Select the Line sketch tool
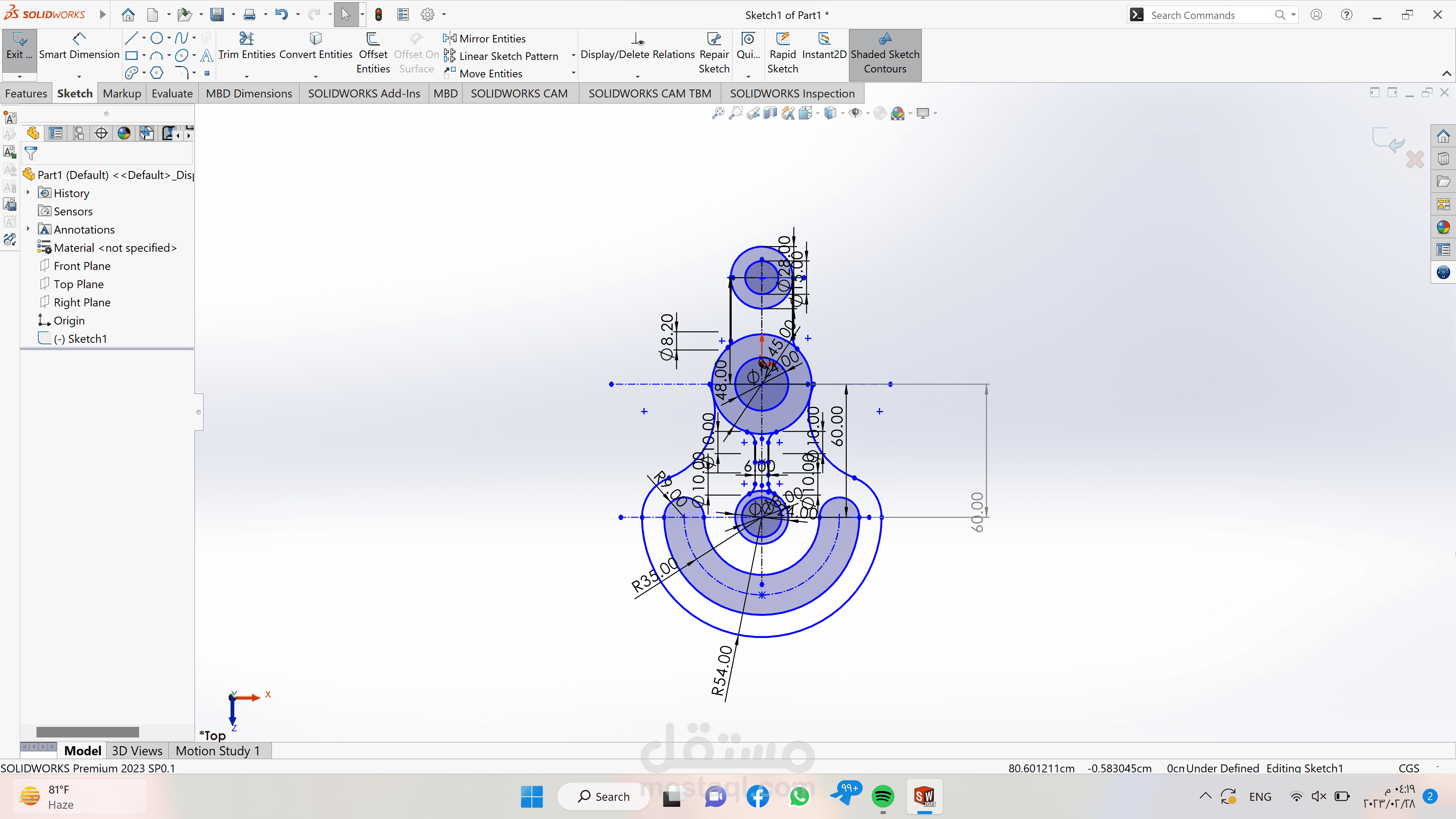The width and height of the screenshot is (1456, 819). pos(131,38)
